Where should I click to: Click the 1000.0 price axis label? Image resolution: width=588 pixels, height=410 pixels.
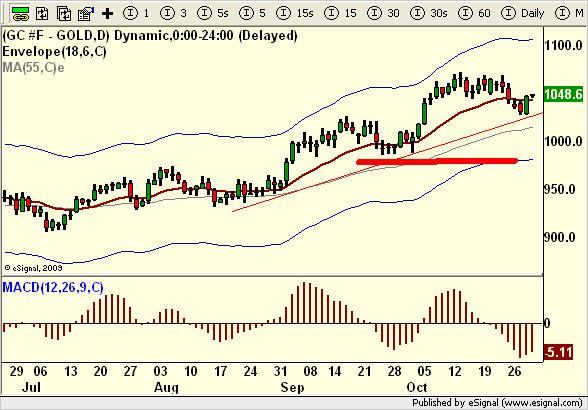563,141
